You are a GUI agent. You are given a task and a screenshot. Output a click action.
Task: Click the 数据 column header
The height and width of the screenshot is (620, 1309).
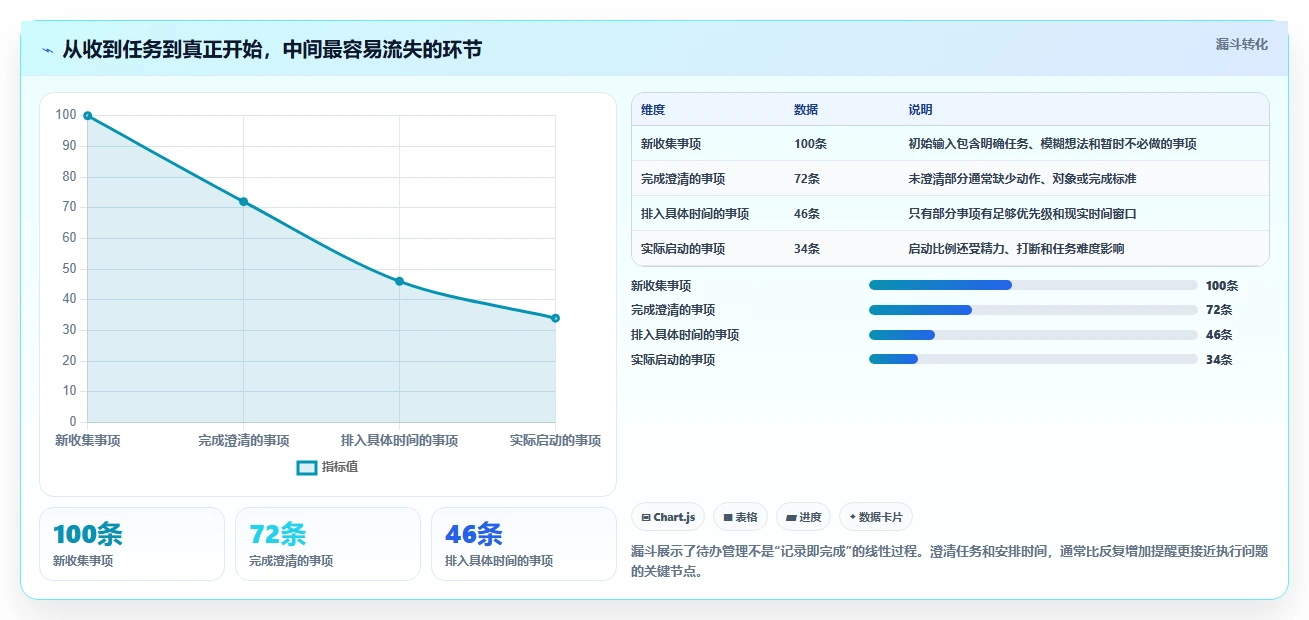click(x=806, y=110)
